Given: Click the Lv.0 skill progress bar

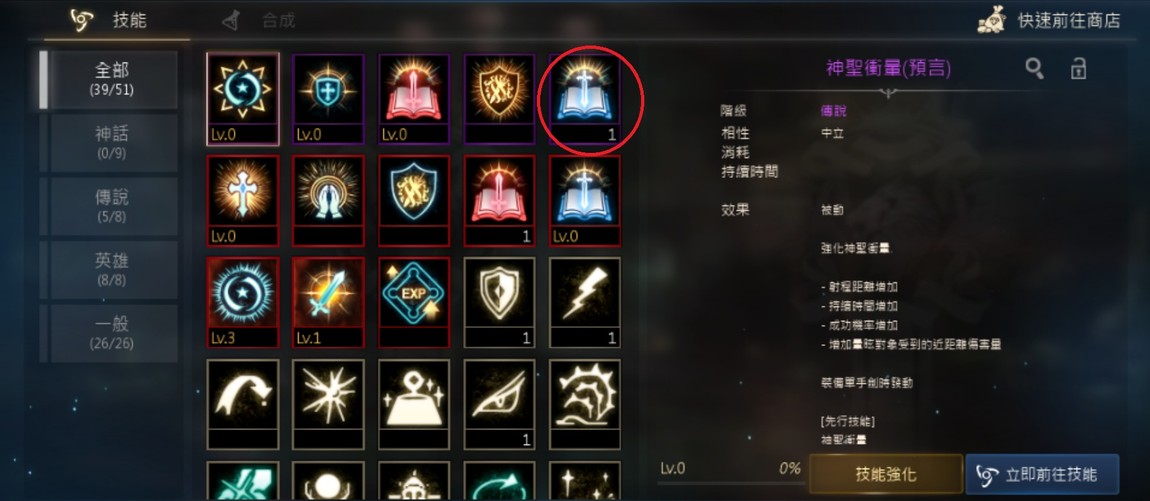Looking at the screenshot, I should click(x=730, y=483).
